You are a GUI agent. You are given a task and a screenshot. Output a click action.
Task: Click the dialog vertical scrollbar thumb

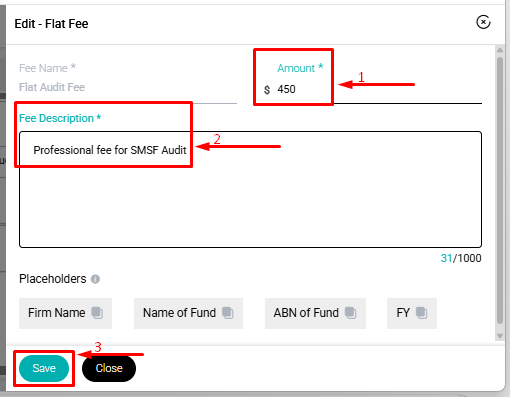pos(500,191)
